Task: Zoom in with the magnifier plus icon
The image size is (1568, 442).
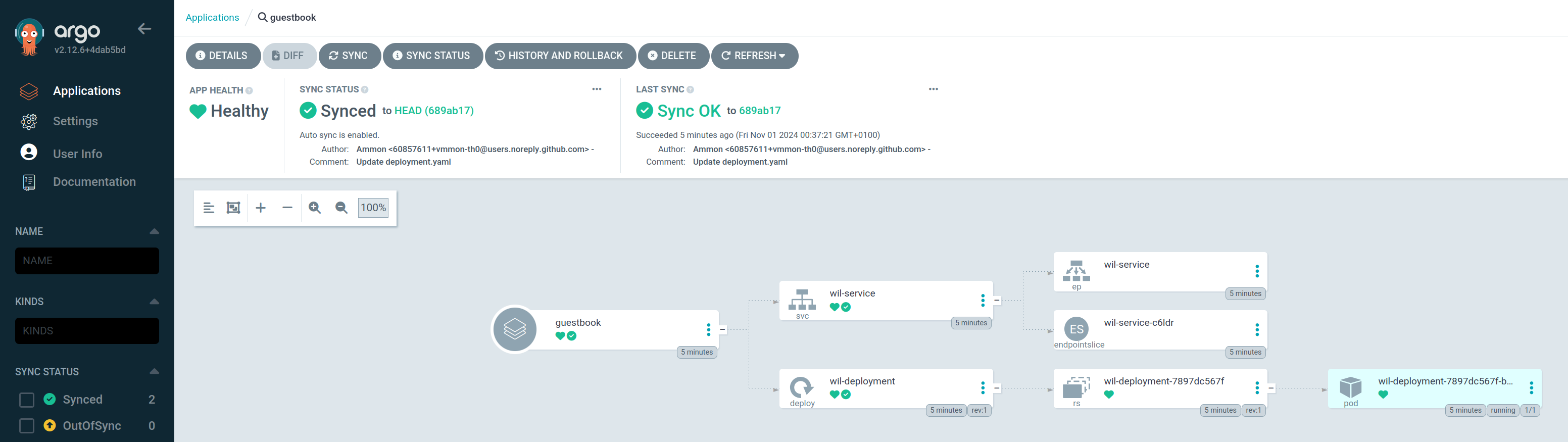Action: point(315,208)
